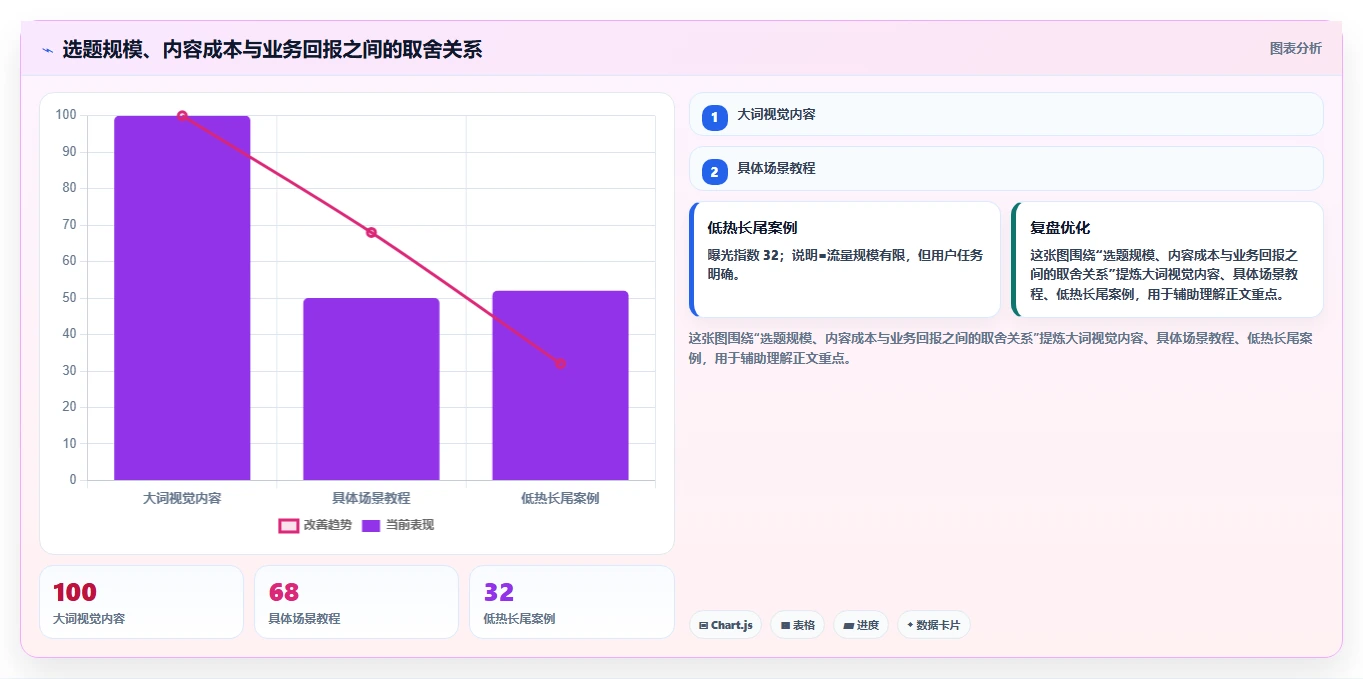Click the blue number 2 badge
This screenshot has width=1363, height=679.
click(714, 172)
